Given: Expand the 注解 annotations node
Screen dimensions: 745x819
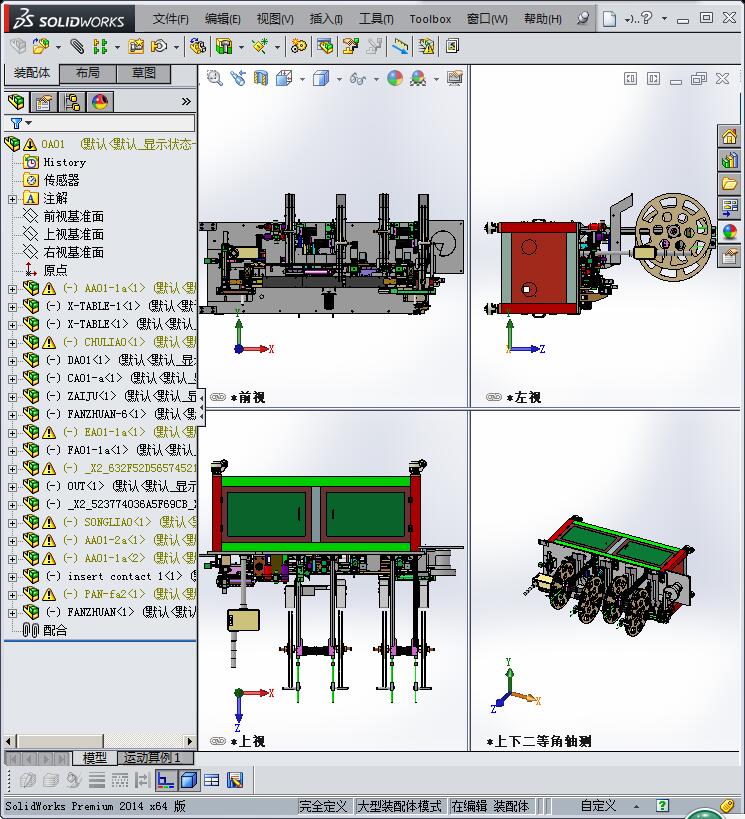Looking at the screenshot, I should pos(13,199).
